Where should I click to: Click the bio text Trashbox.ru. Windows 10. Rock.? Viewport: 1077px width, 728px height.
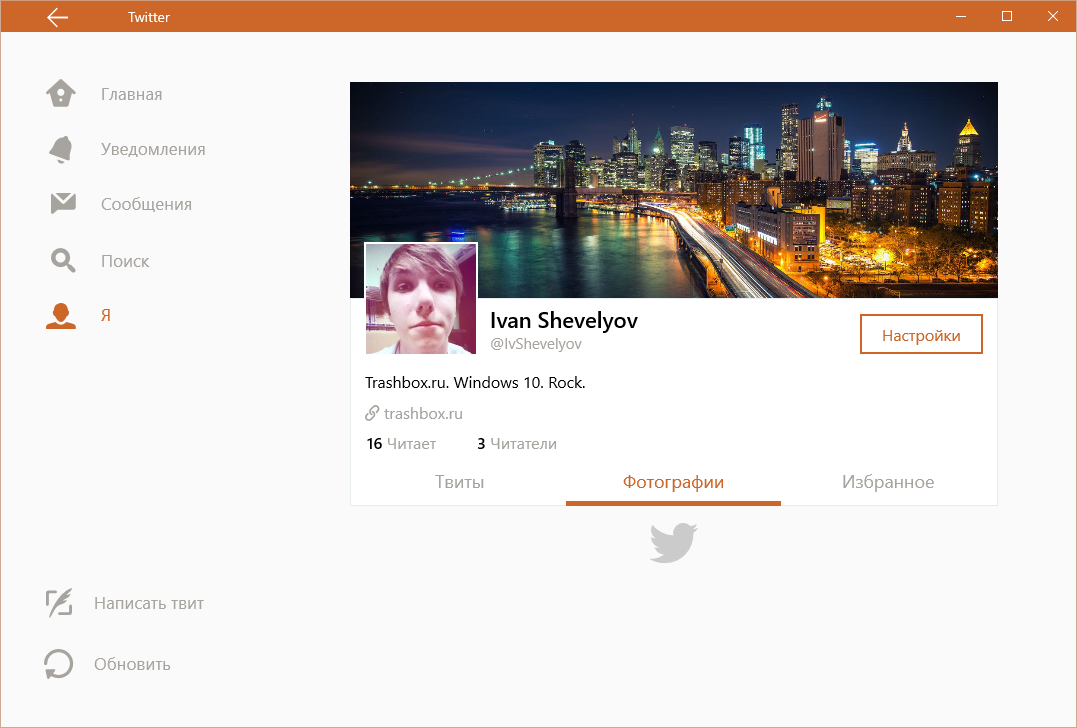click(x=475, y=383)
